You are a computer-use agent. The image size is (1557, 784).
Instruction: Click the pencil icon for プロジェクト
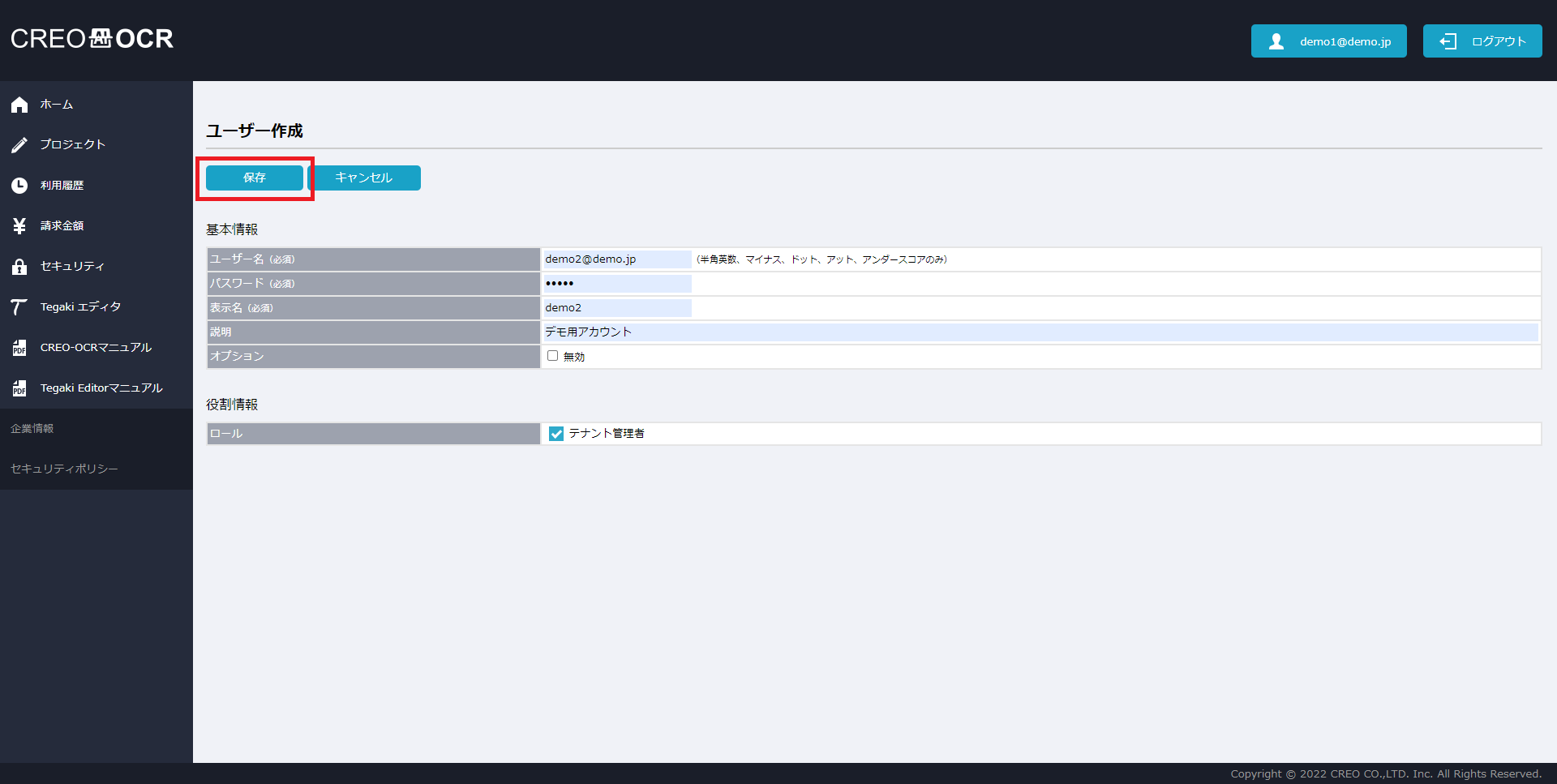[x=19, y=145]
